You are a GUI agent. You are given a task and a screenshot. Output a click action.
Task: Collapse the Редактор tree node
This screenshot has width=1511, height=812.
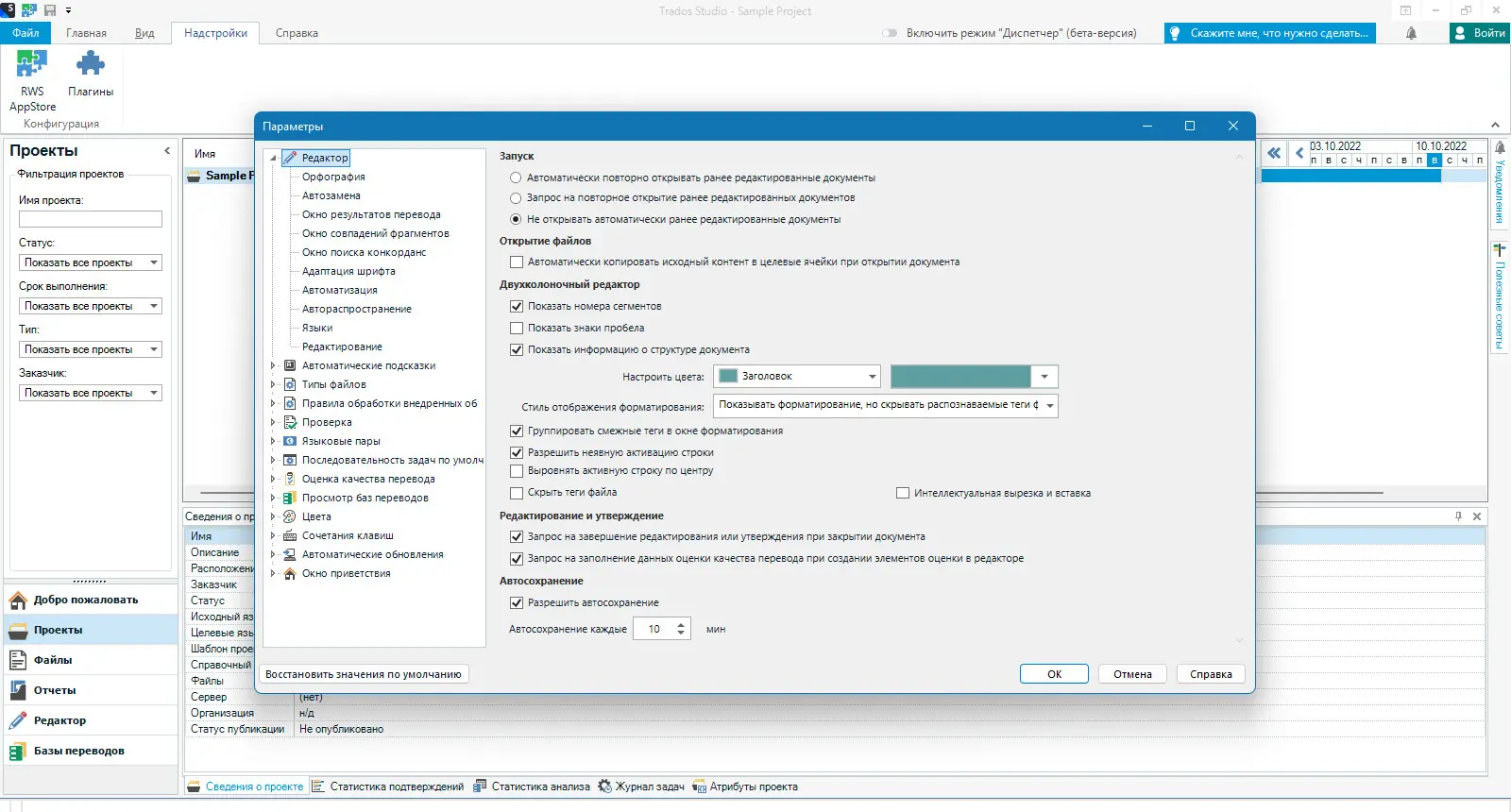pos(273,158)
